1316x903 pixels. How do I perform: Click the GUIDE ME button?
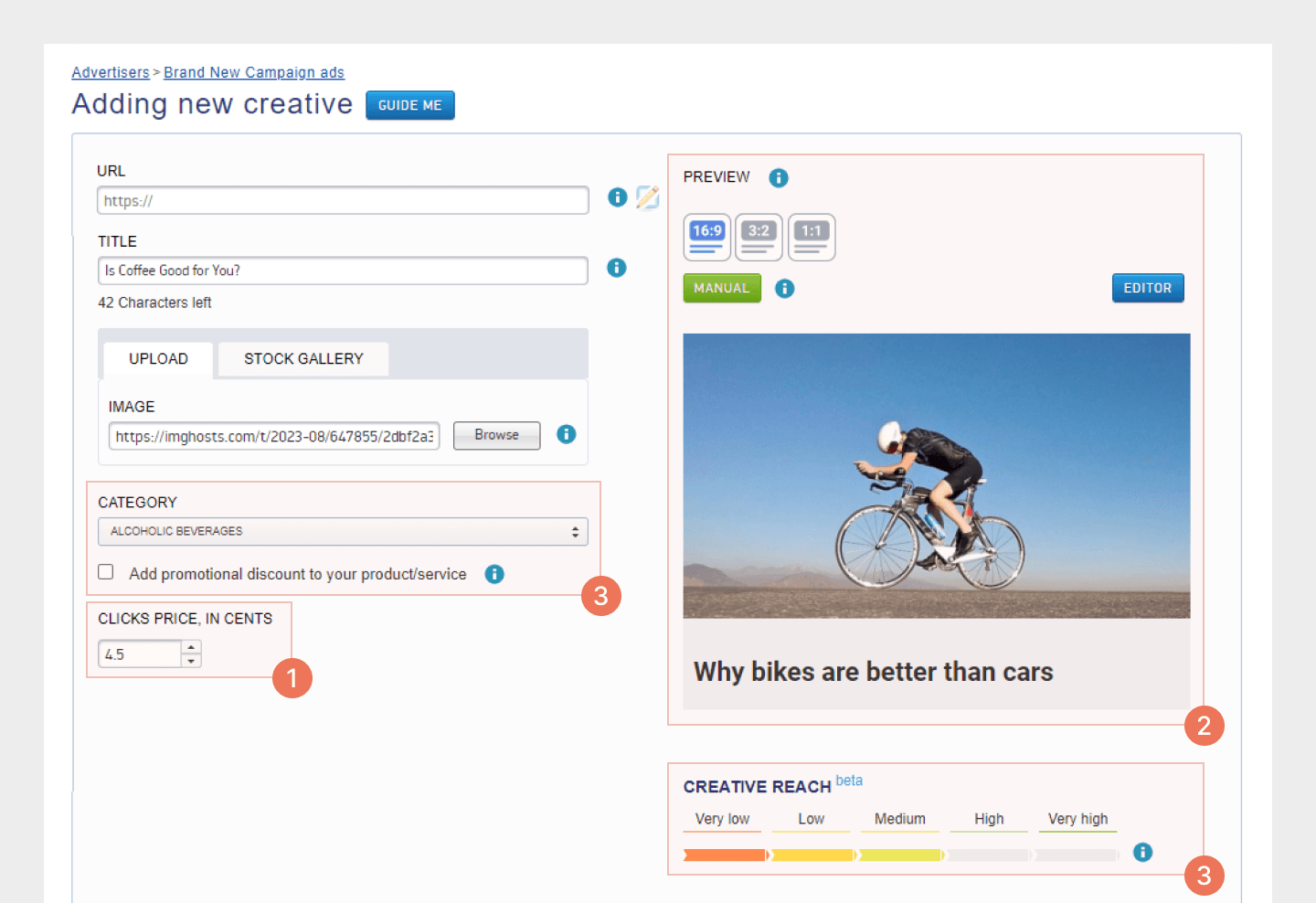pyautogui.click(x=410, y=105)
